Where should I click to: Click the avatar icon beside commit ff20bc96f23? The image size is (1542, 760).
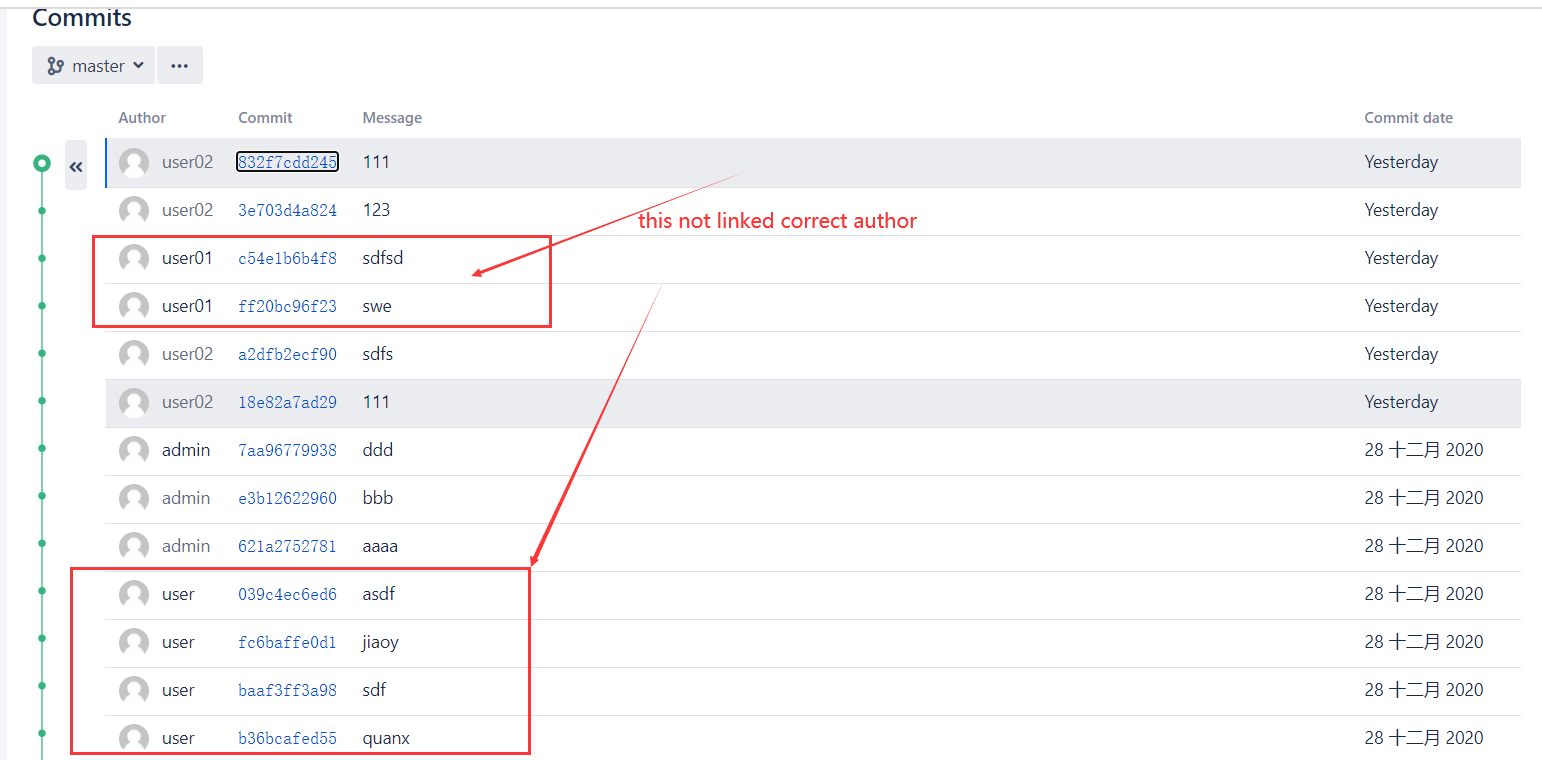[x=134, y=307]
